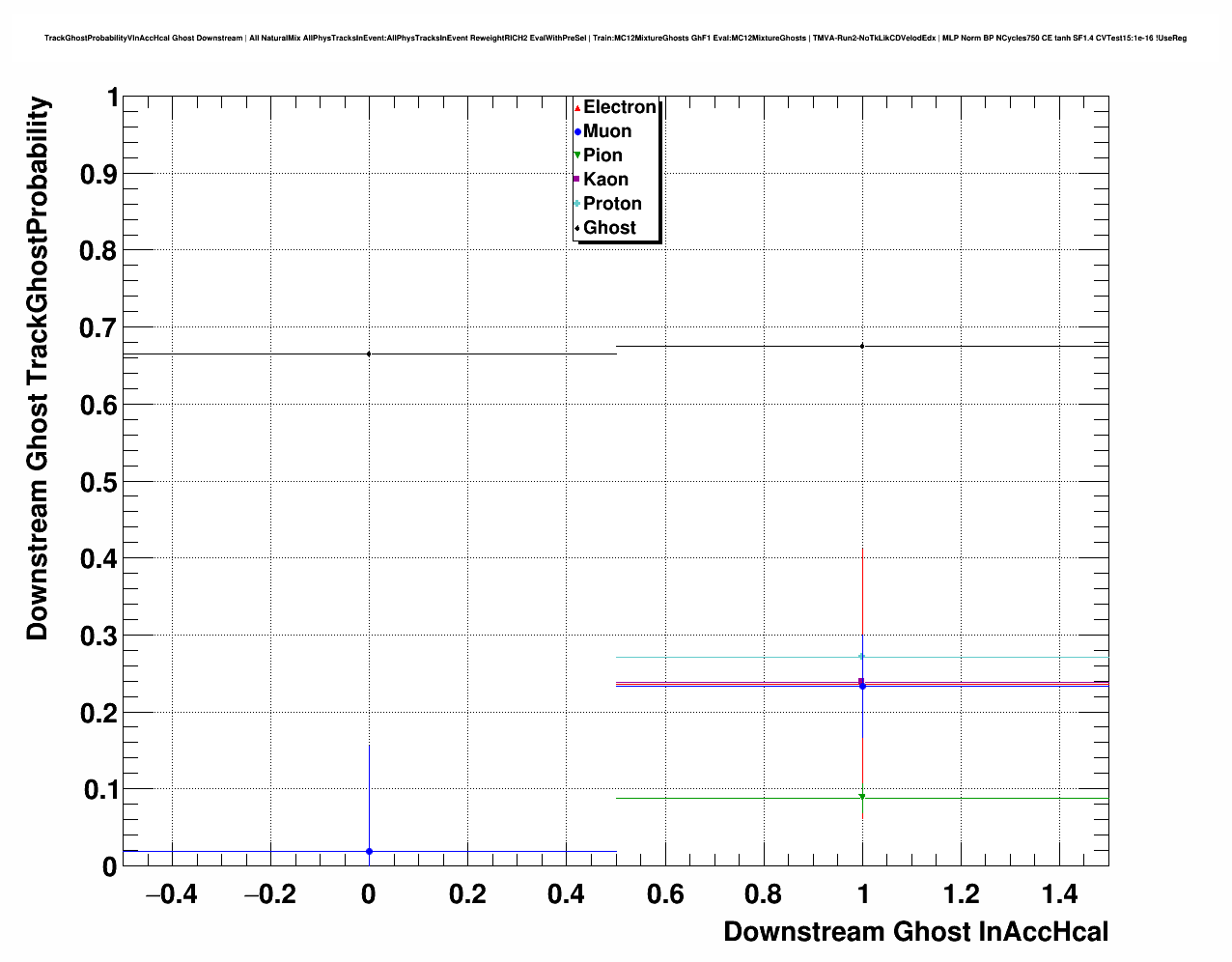Click the y-axis title Downstream Ghost TrackGhostProbability
This screenshot has height=962, width=1232.
click(x=38, y=369)
